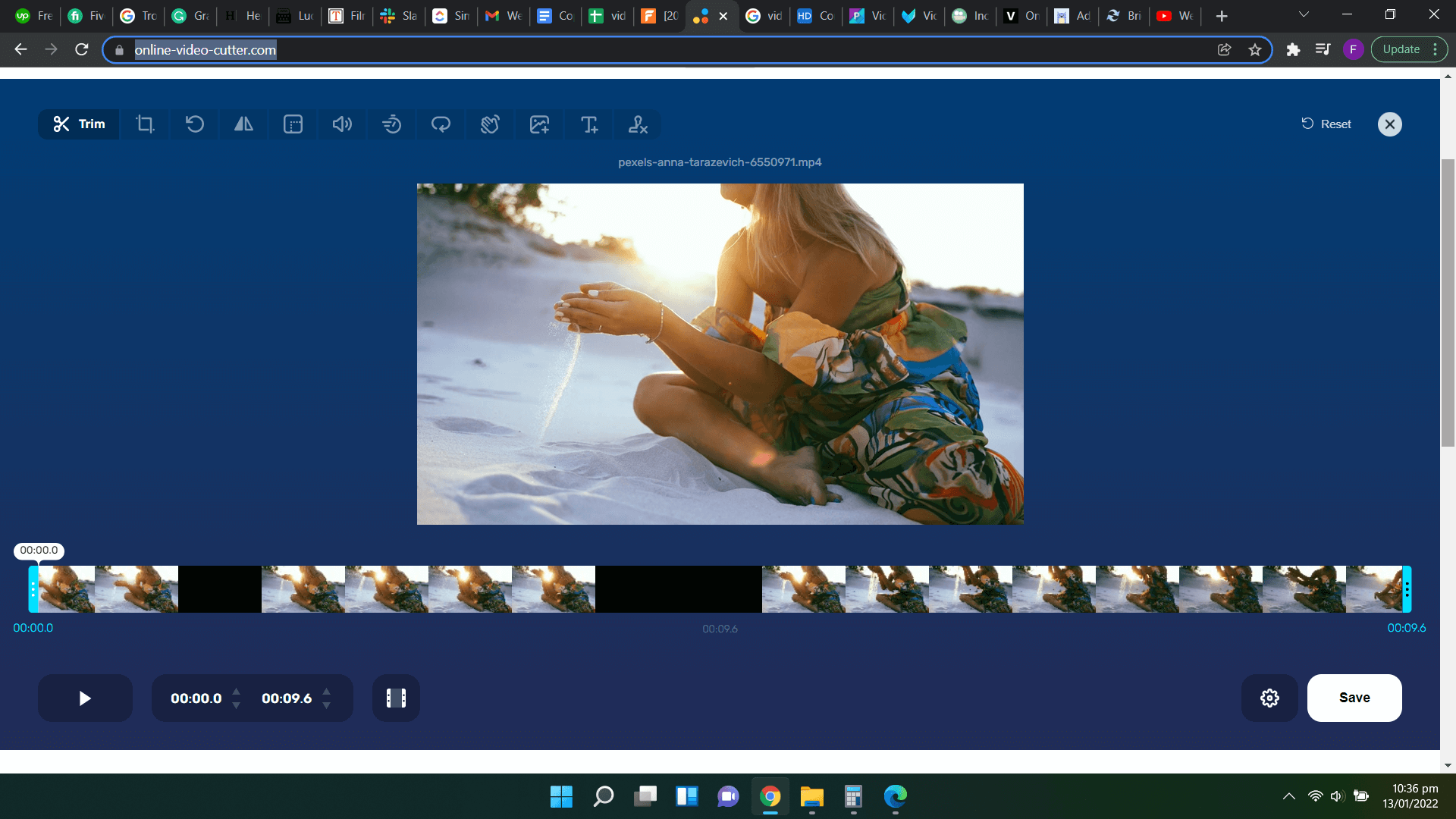
Task: Switch to the YouTube We tab
Action: [1176, 16]
